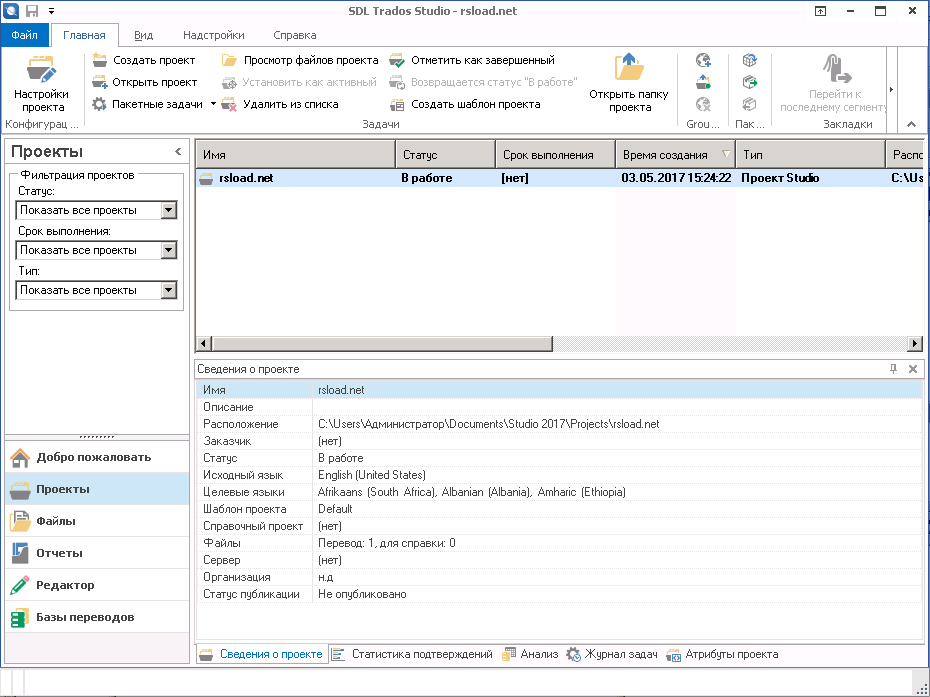Collapse the Проекты side pane

tap(178, 152)
